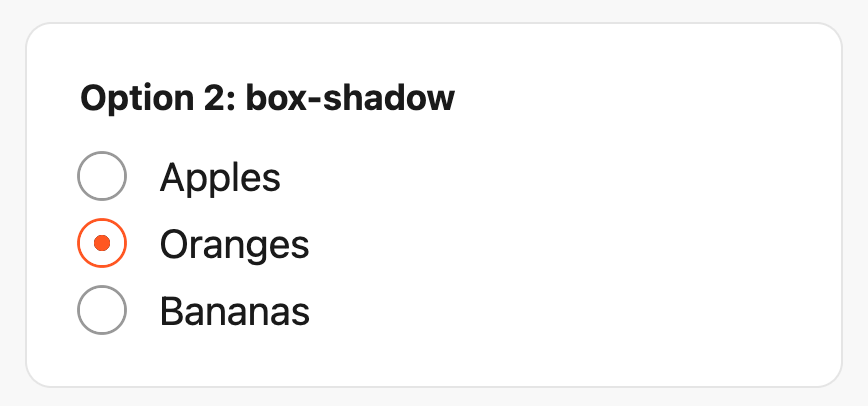Click the empty gray circle beside Bananas

(101, 310)
